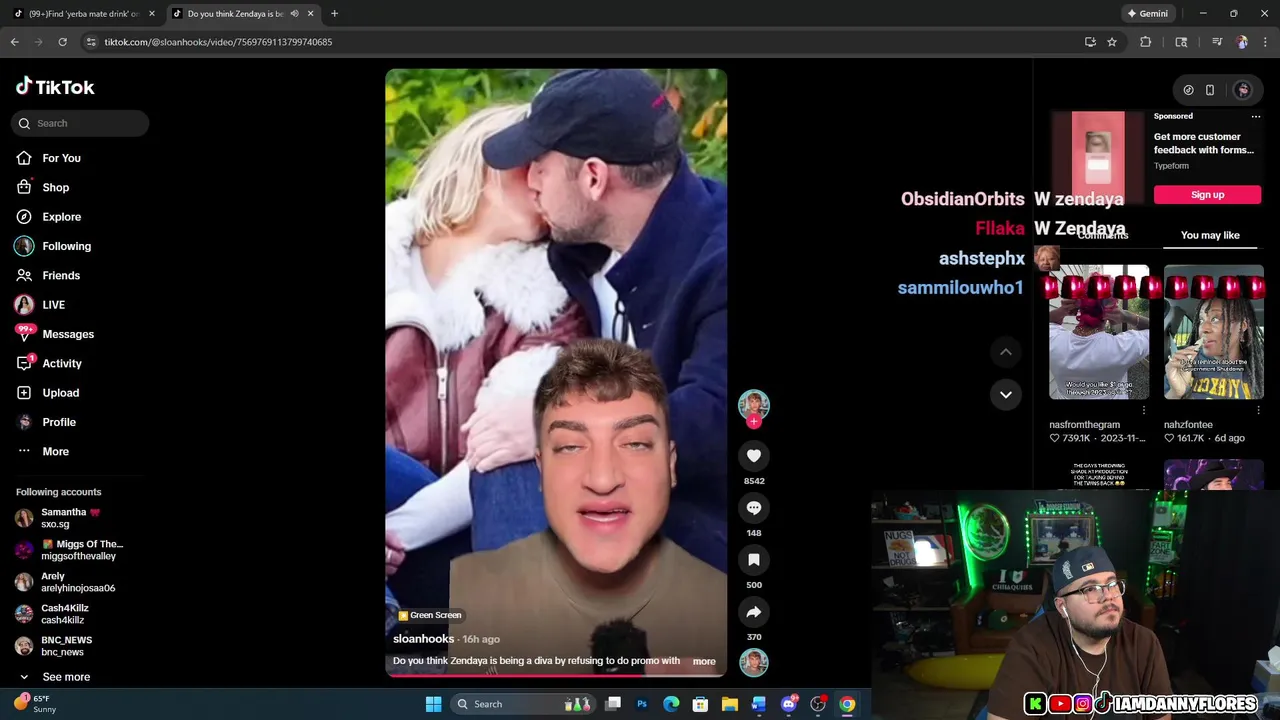Screen dimensions: 1280x720
Task: Share the video with the arrow icon
Action: click(x=754, y=612)
